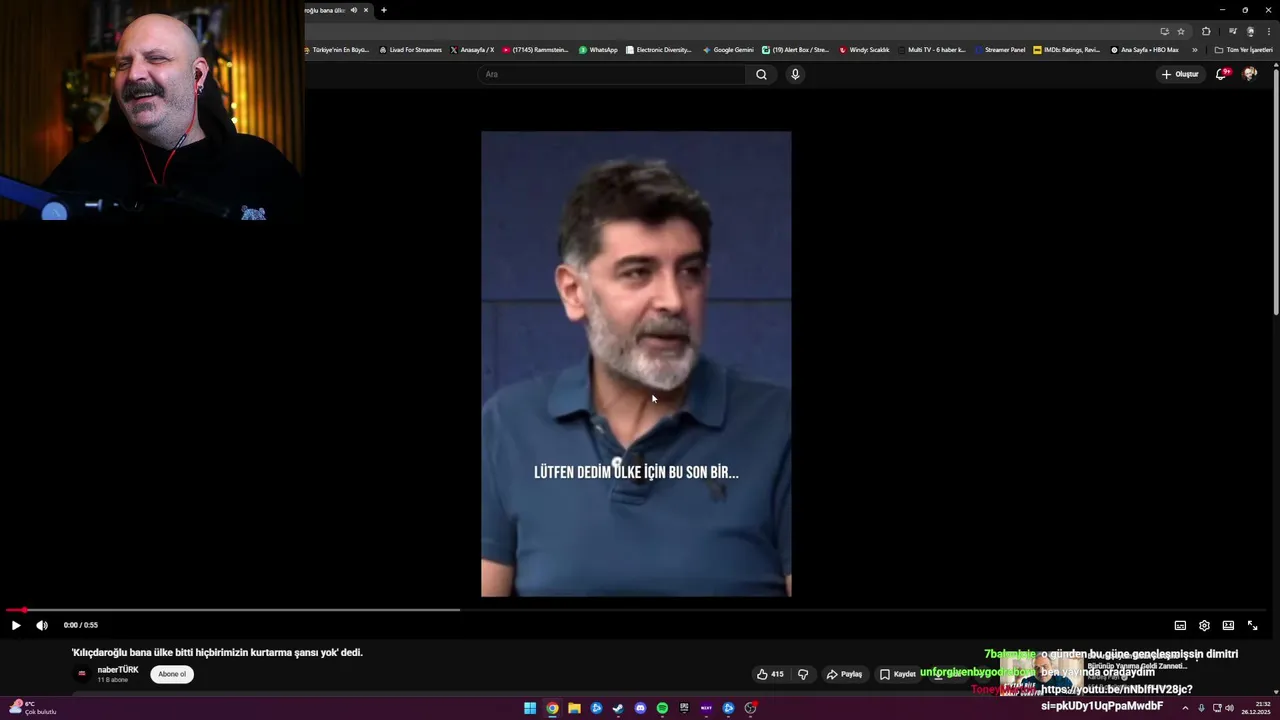The width and height of the screenshot is (1280, 720).
Task: Switch to theater mode
Action: (x=1228, y=625)
